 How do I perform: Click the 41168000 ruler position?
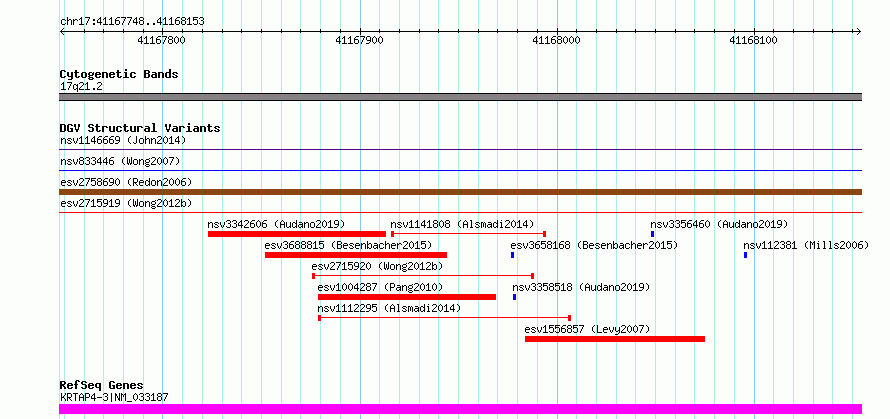[x=556, y=40]
